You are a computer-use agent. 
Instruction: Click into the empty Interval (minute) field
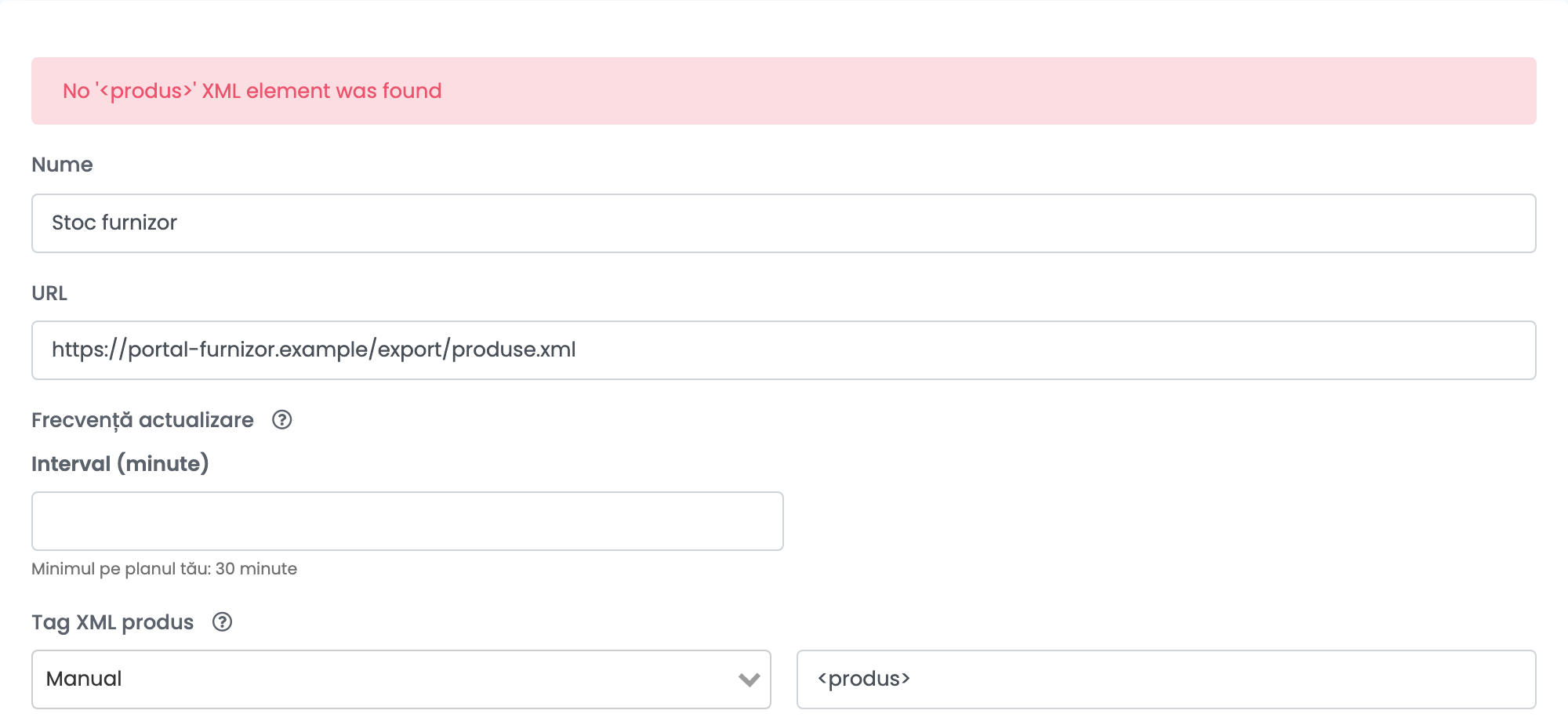(408, 521)
